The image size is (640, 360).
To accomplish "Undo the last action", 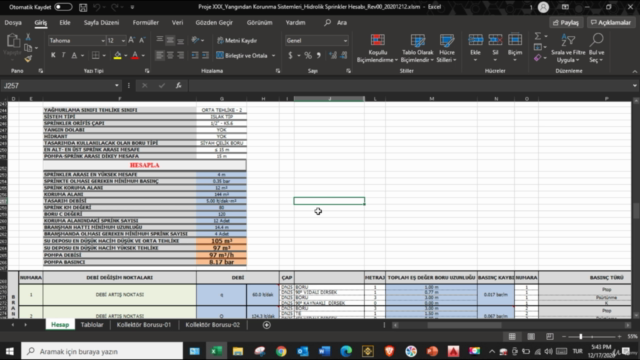I will [x=97, y=7].
